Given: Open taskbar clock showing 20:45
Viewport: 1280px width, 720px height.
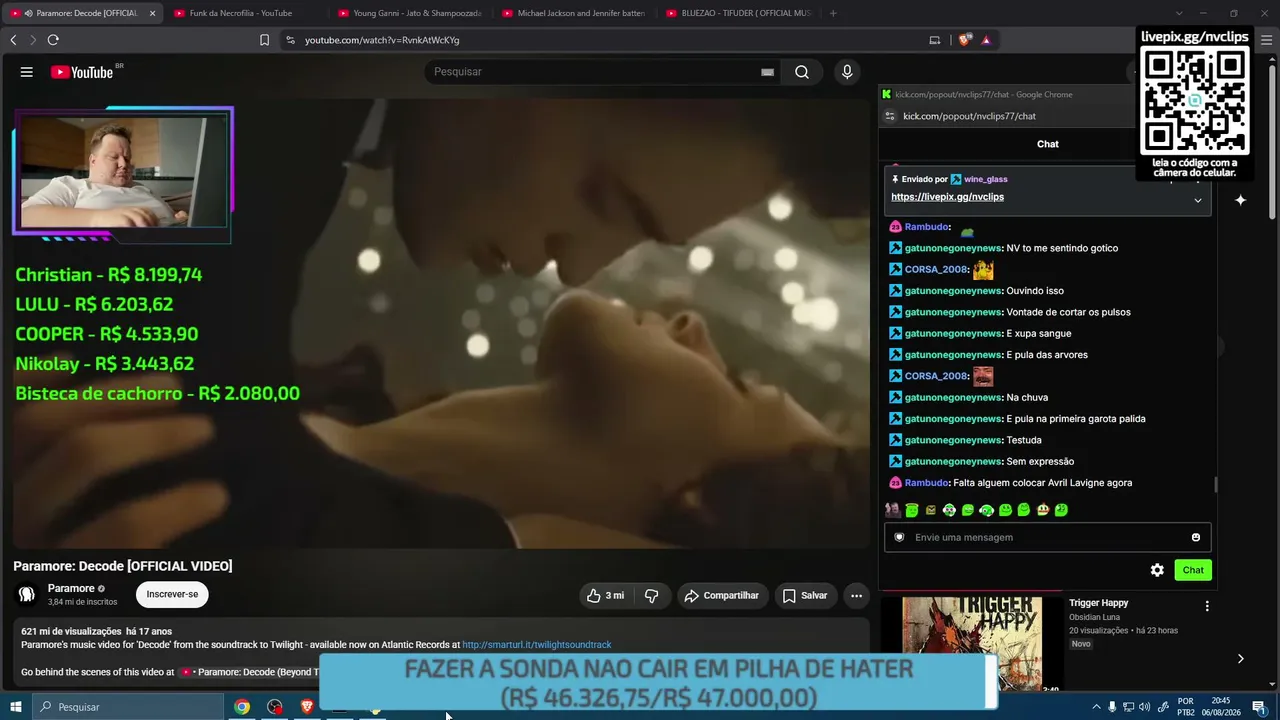Looking at the screenshot, I should pyautogui.click(x=1220, y=707).
